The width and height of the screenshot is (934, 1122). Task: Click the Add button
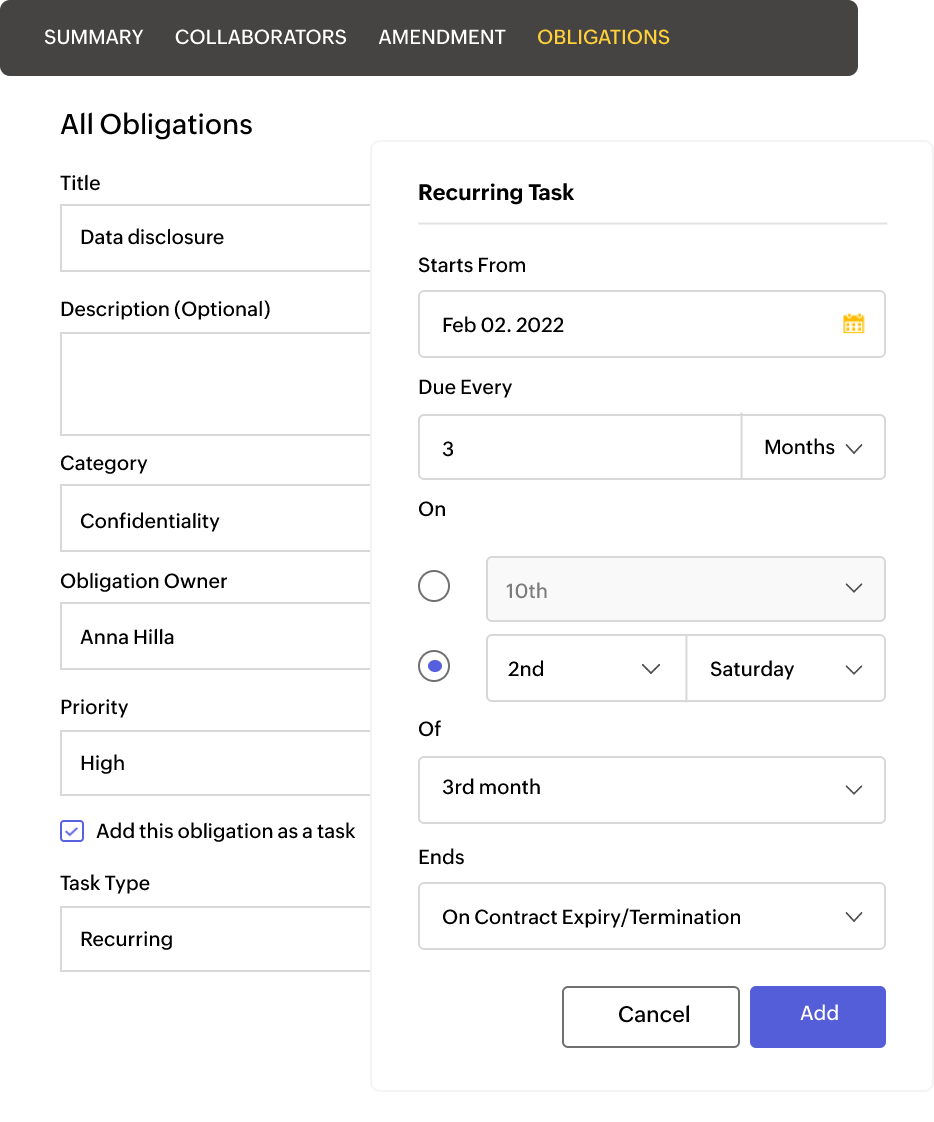coord(818,1016)
